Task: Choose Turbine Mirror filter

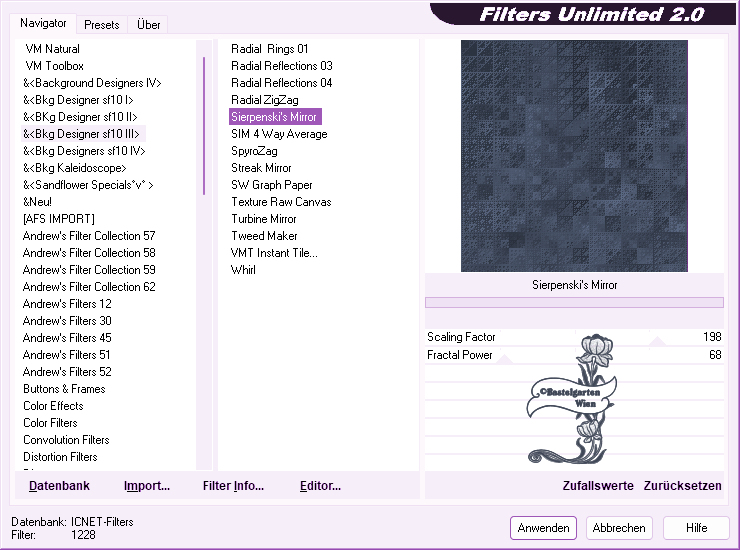Action: point(263,219)
